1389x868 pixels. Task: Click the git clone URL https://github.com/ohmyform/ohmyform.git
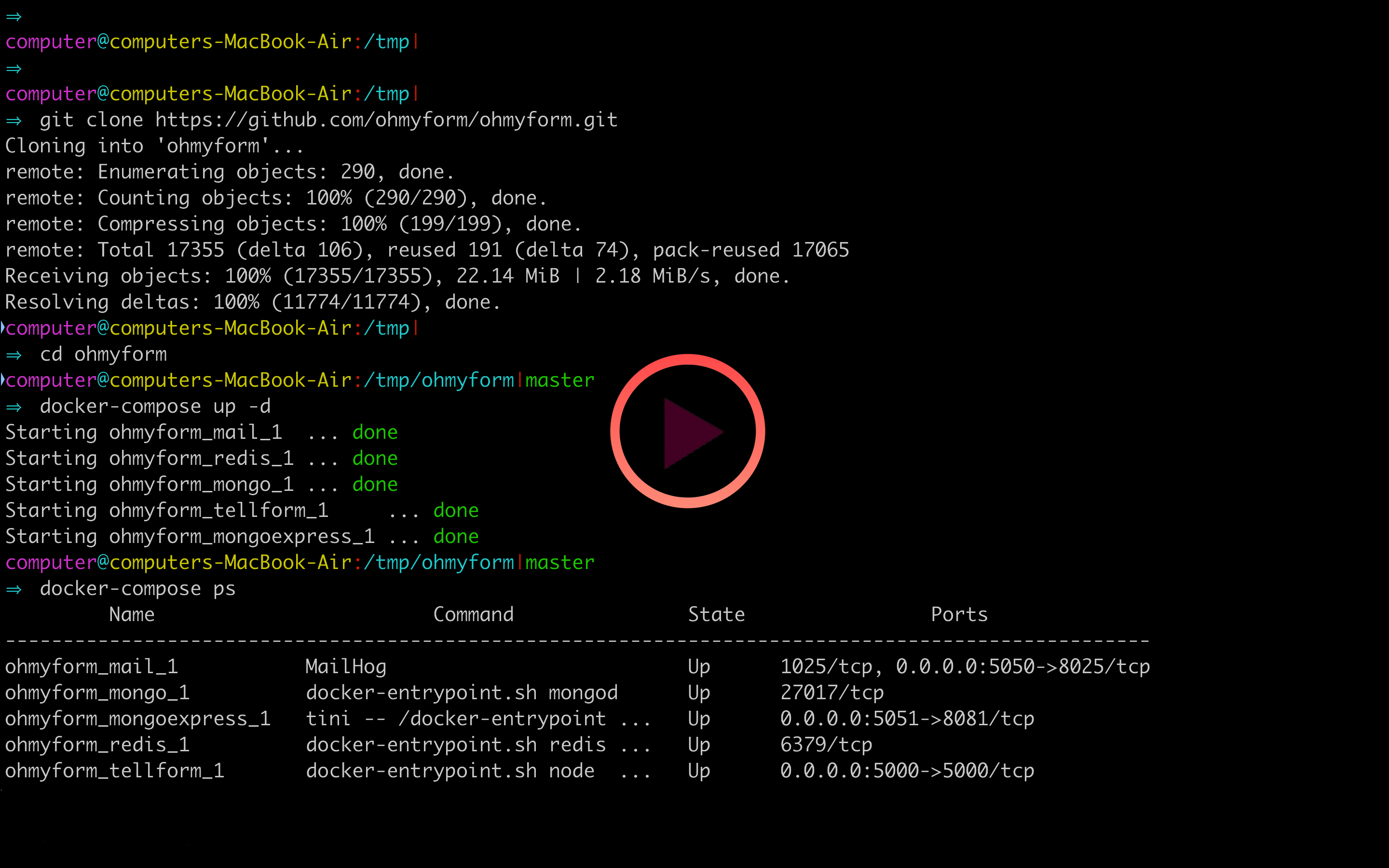[386, 120]
